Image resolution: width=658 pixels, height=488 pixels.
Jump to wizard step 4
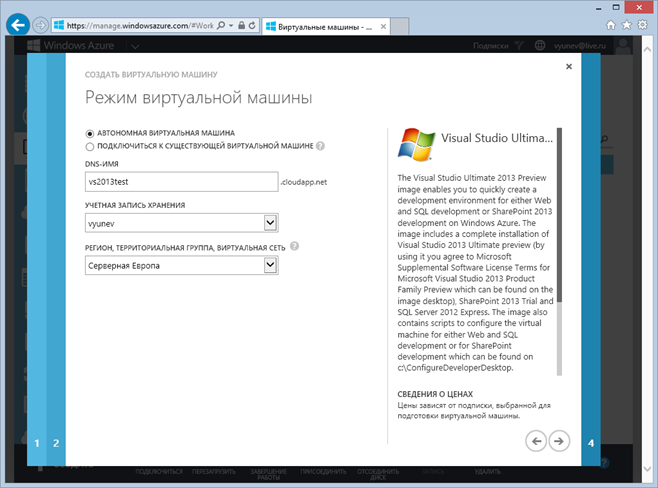[591, 443]
